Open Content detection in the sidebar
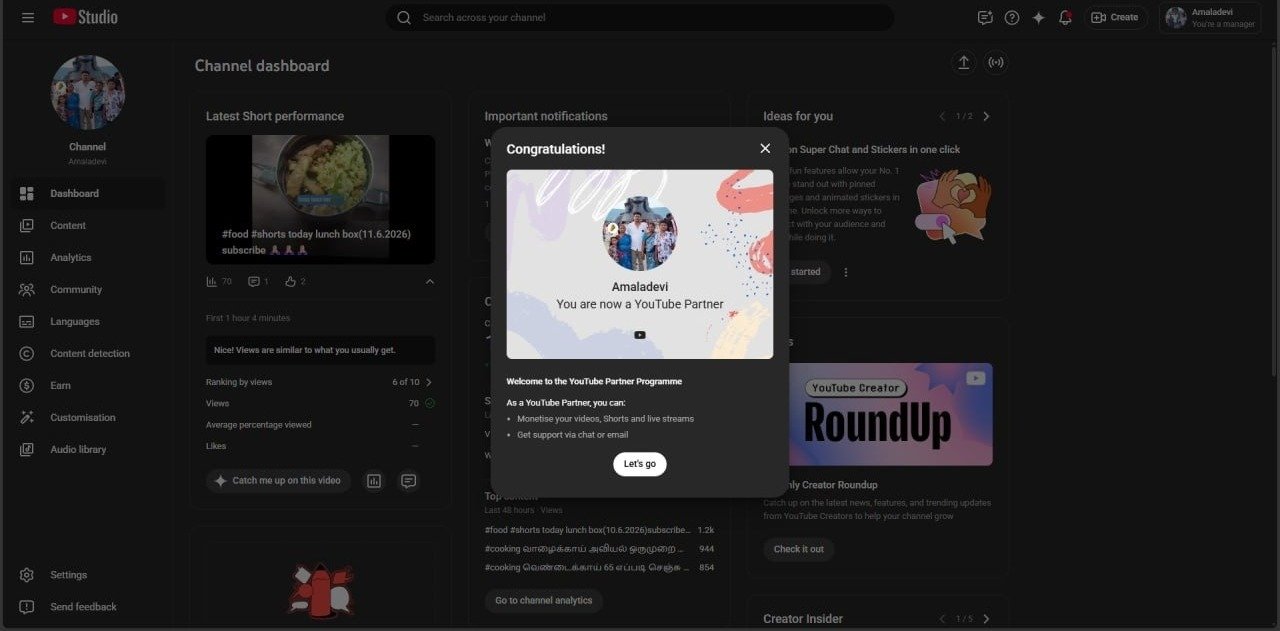1280x631 pixels. coord(88,353)
